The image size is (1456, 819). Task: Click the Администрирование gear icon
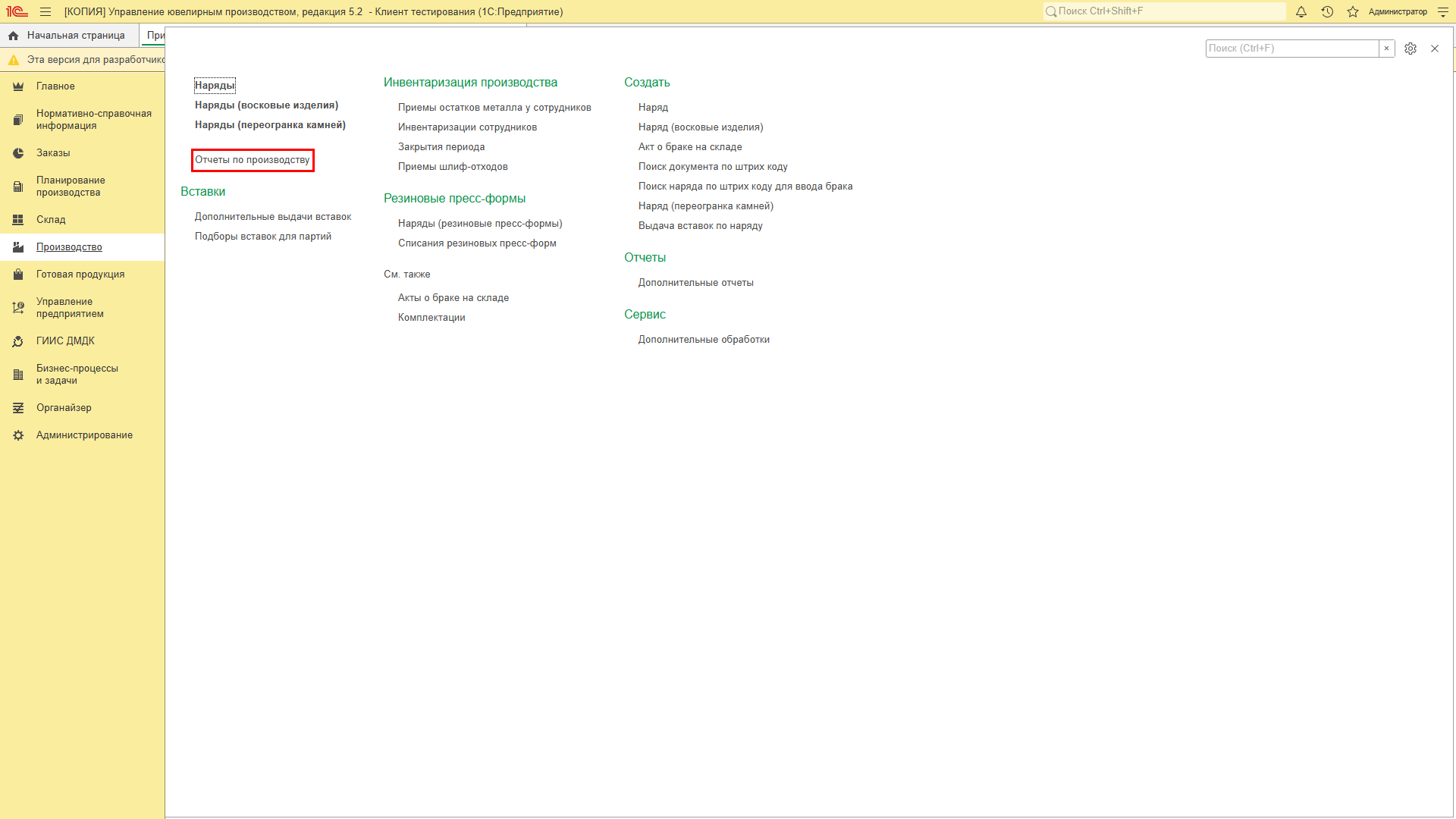point(18,435)
